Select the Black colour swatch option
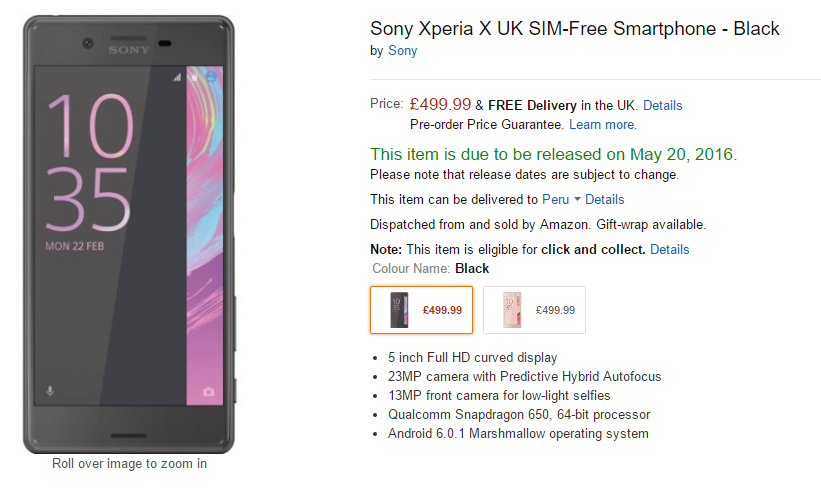This screenshot has height=499, width=821. tap(421, 310)
